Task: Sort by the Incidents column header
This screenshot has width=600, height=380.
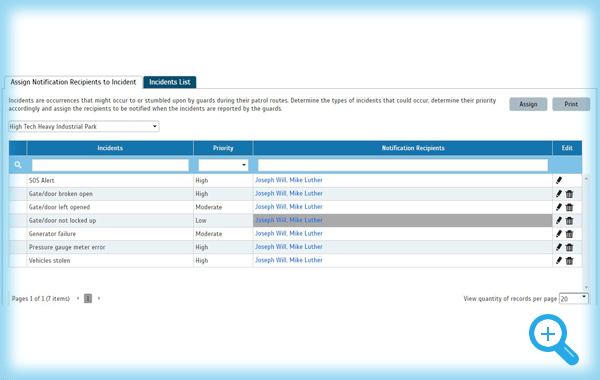Action: [x=110, y=148]
